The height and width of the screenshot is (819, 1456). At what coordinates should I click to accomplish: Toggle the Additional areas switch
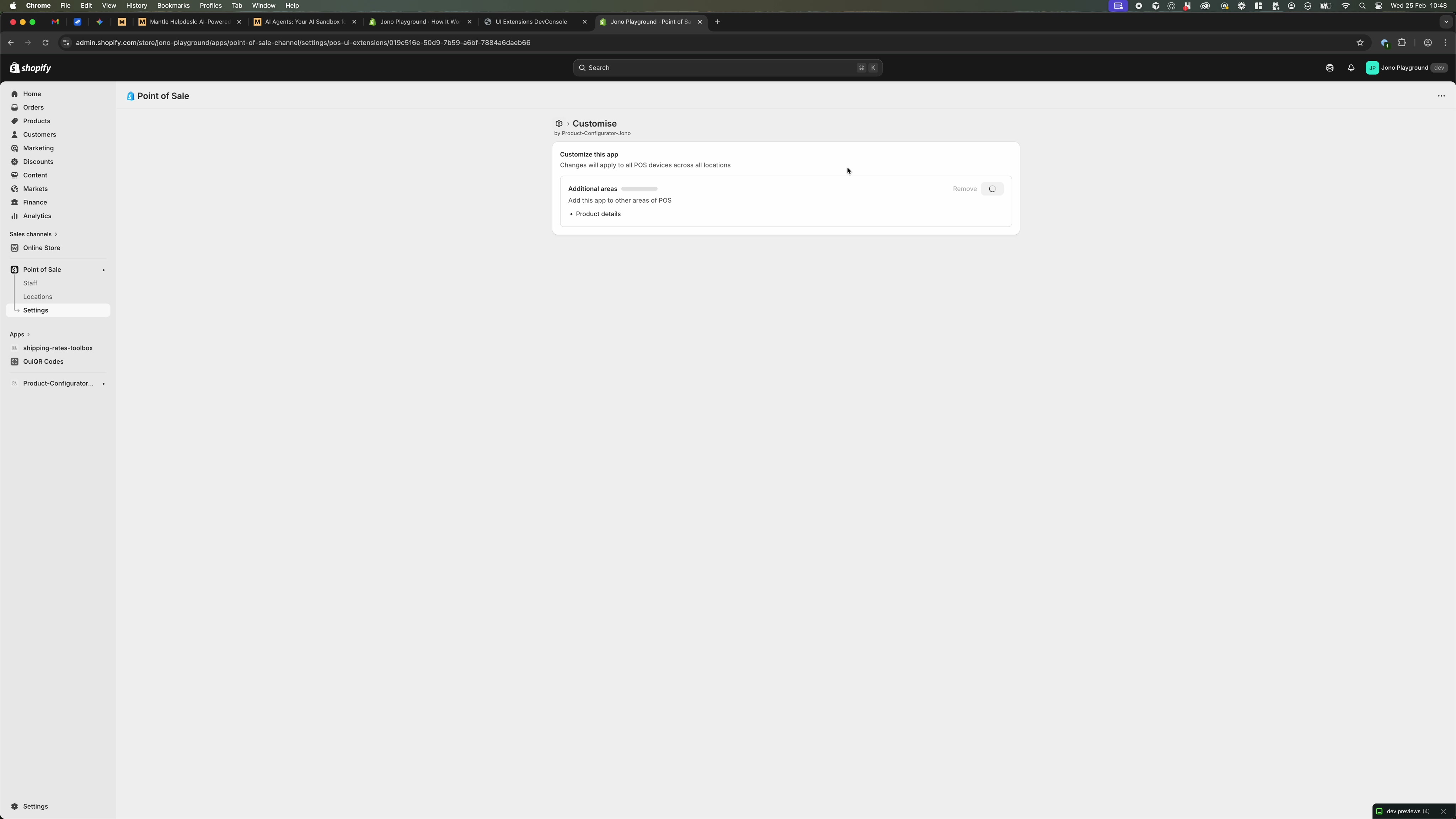(x=992, y=189)
